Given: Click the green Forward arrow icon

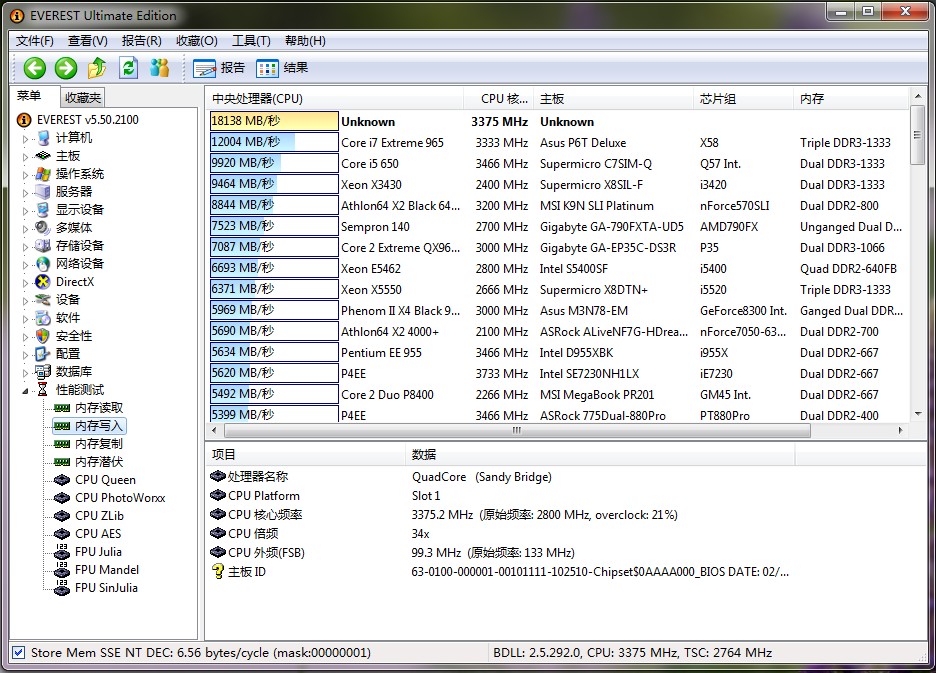Looking at the screenshot, I should click(x=66, y=68).
